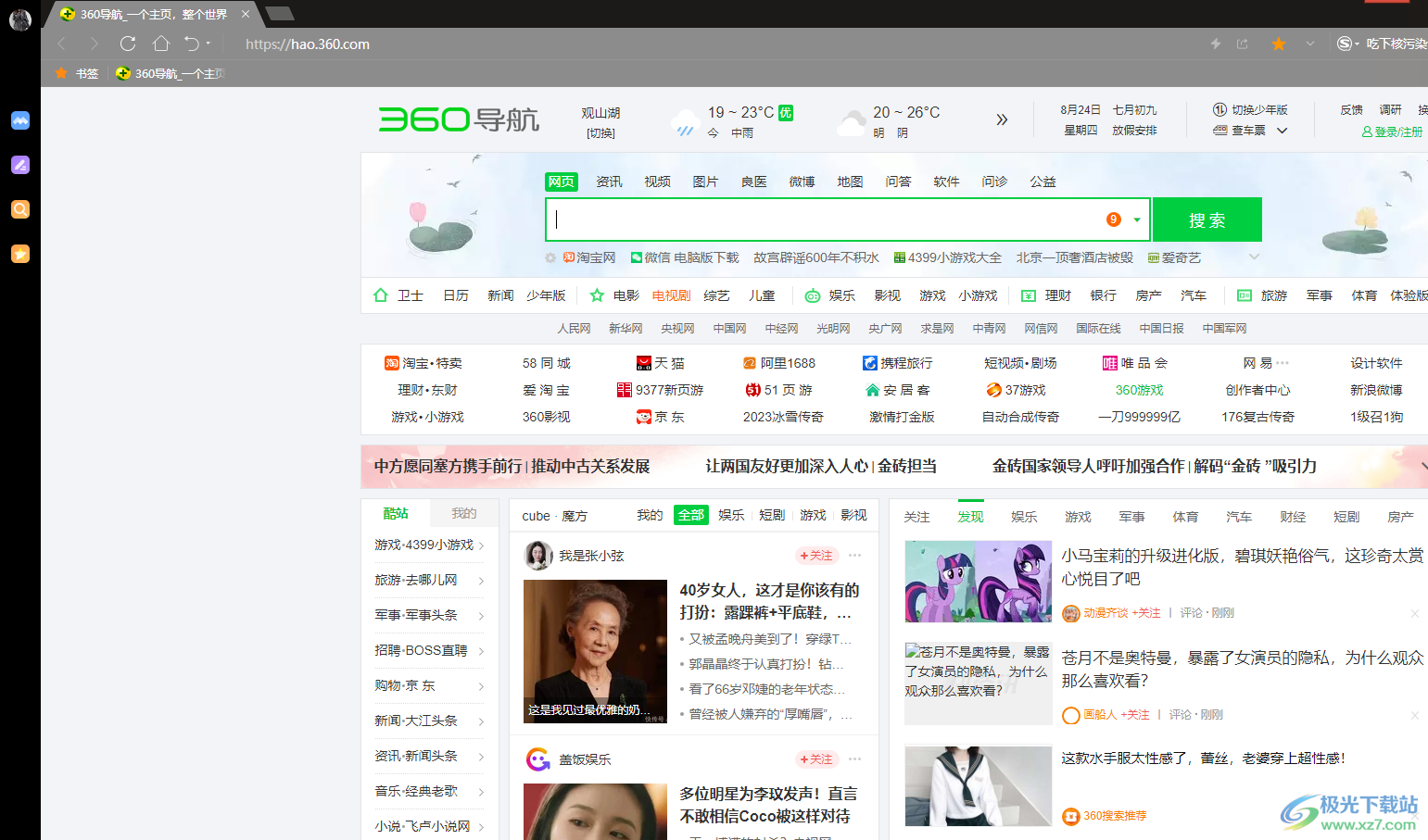Click the 娱乐 category icon
The height and width of the screenshot is (840, 1428).
(x=812, y=295)
